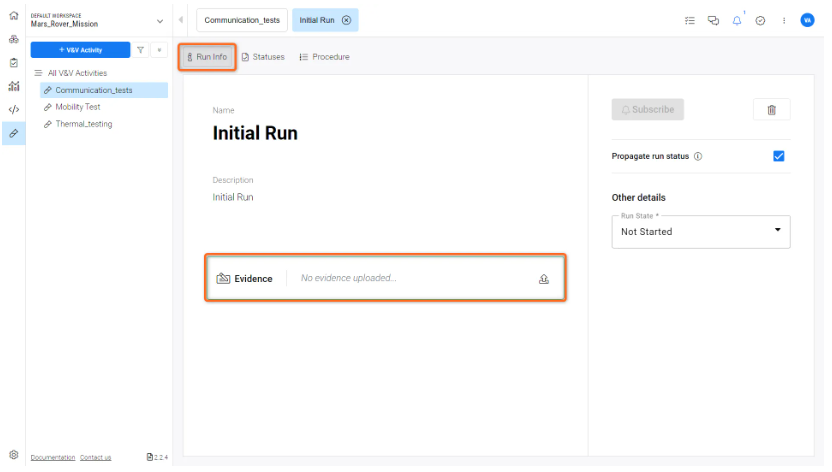Click the blue V&V Activity button
Screen dimensions: 832x472
pyautogui.click(x=80, y=50)
